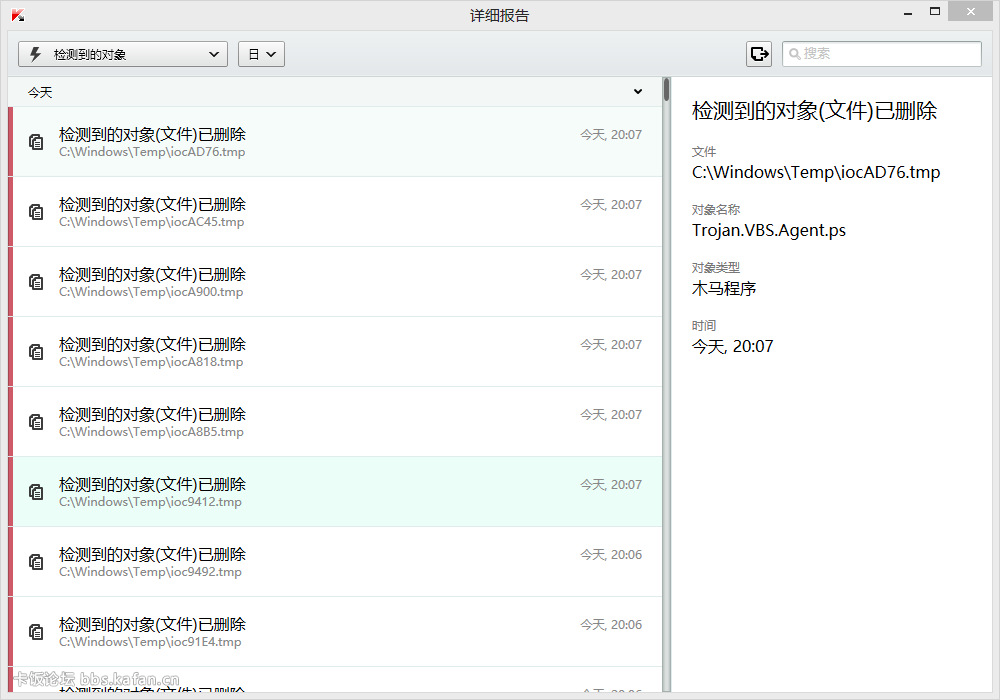Click the 今天, 20:06 timestamp of the ioc91E4.tmp row
The width and height of the screenshot is (1000, 700).
[611, 625]
